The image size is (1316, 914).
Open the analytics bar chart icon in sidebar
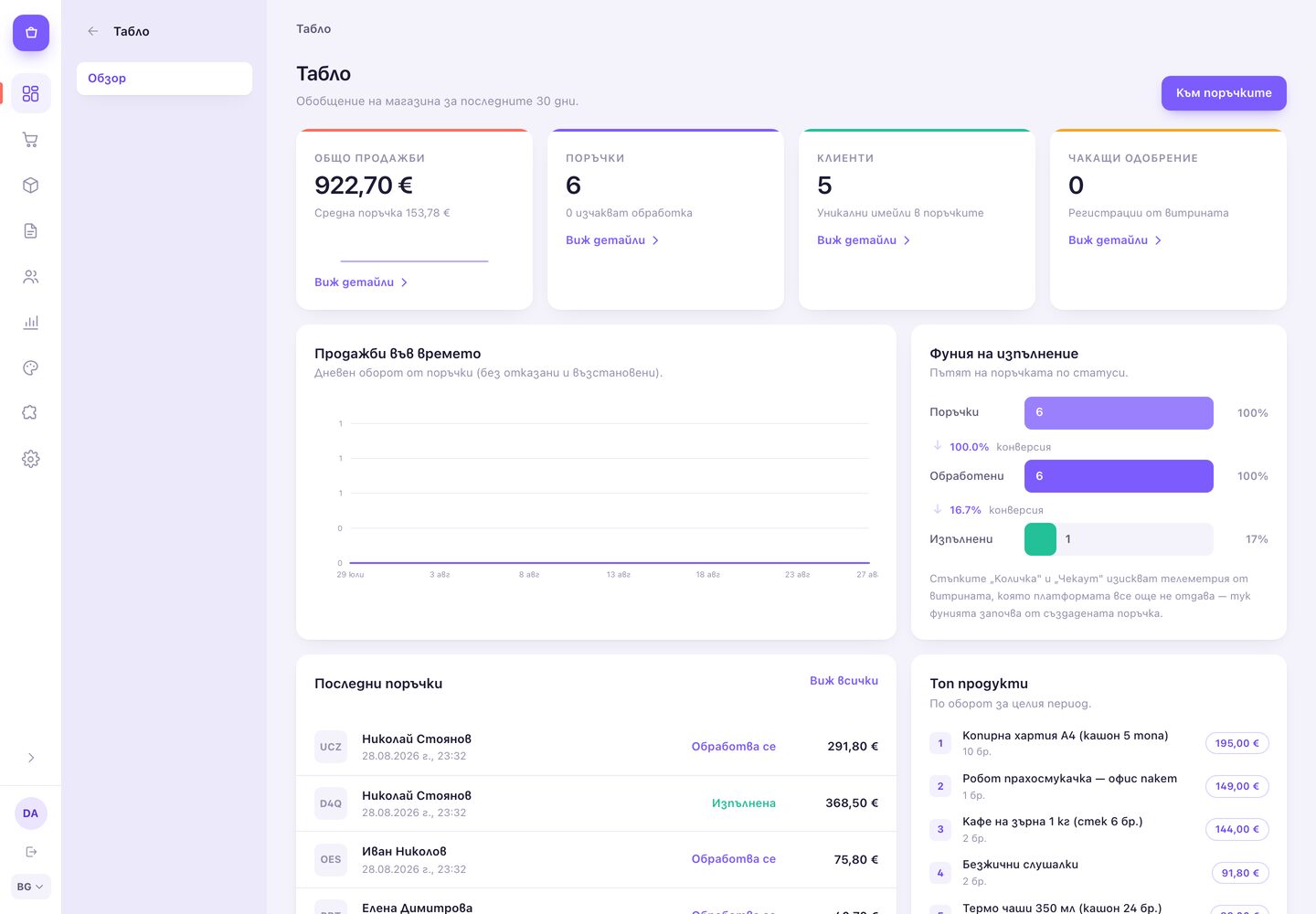[30, 323]
